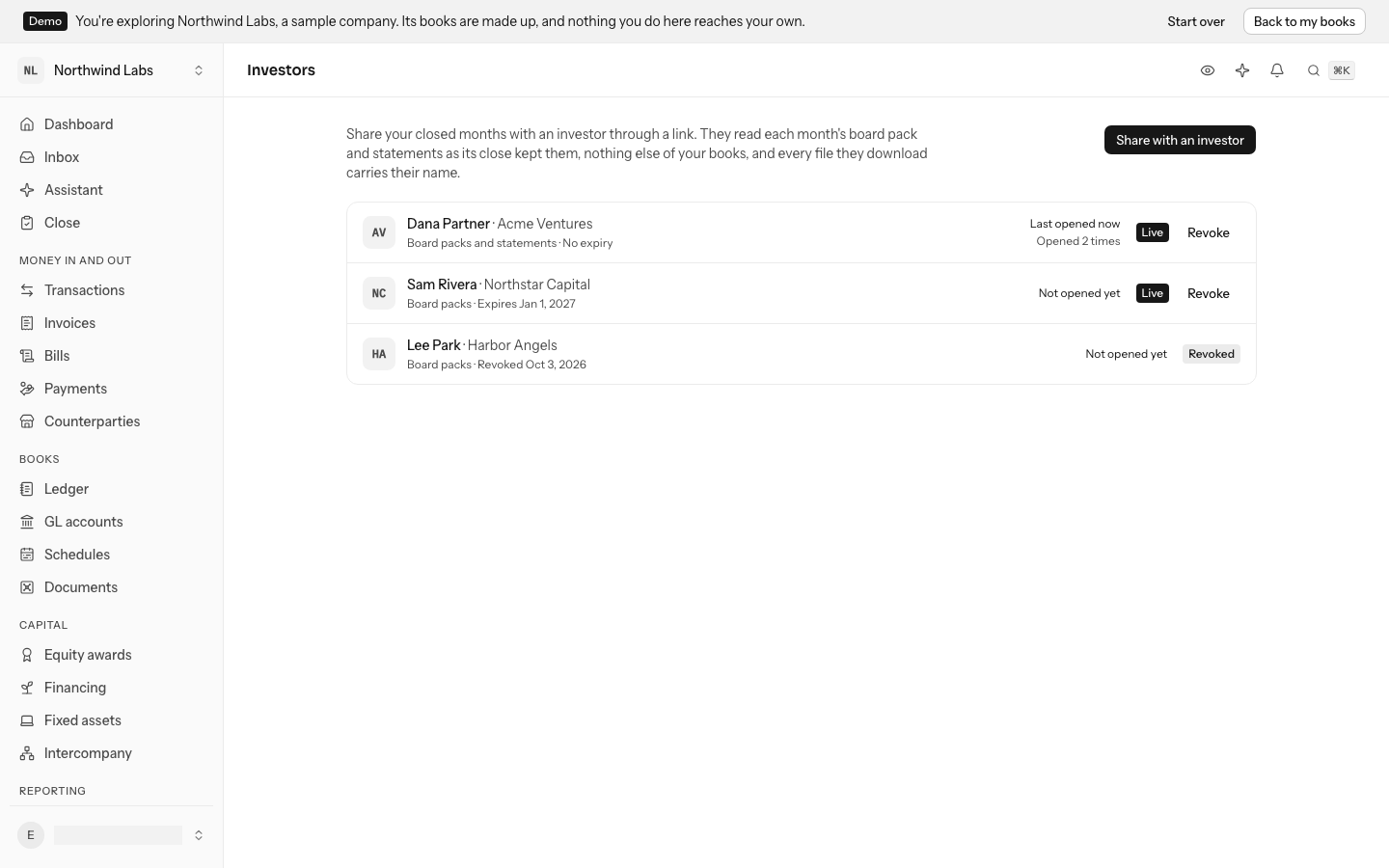This screenshot has height=868, width=1389.
Task: Click the Dashboard home icon
Action: 27,124
